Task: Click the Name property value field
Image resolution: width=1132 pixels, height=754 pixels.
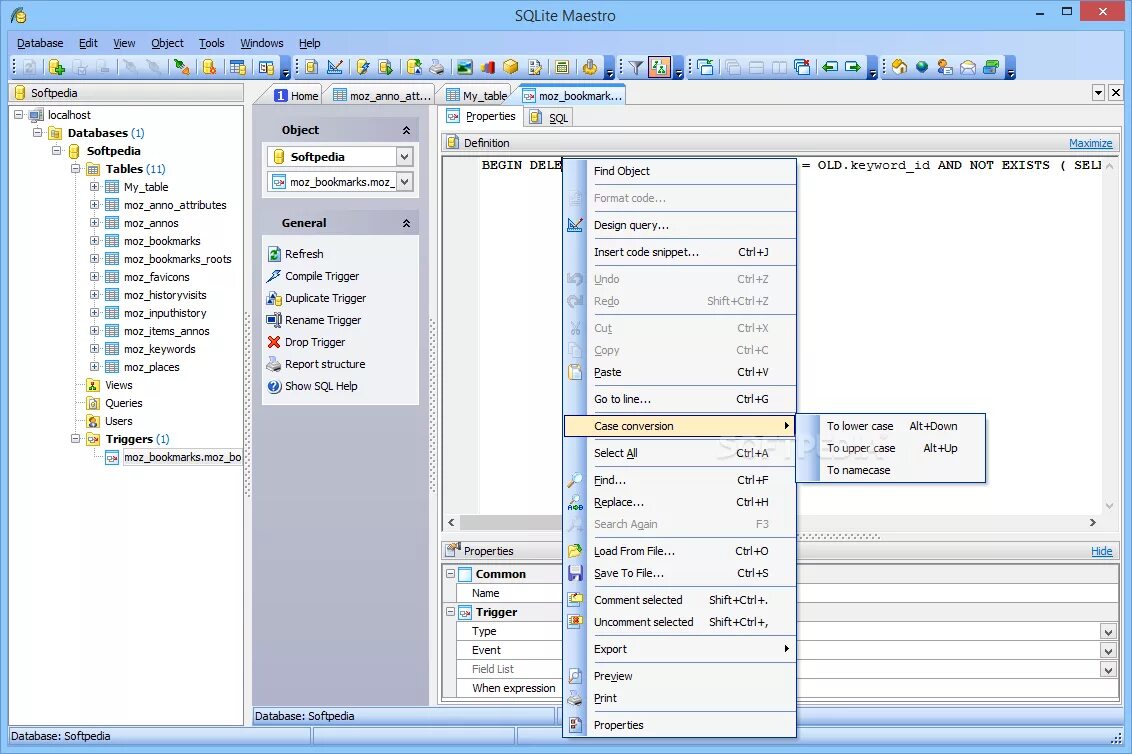Action: 957,593
